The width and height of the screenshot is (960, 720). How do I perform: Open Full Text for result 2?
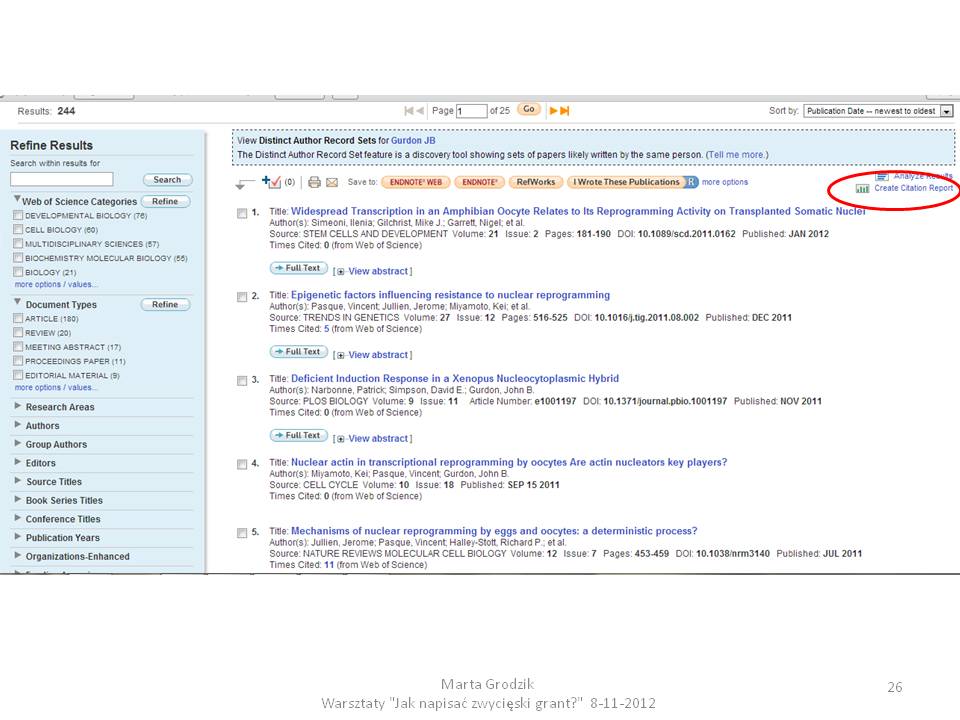299,352
